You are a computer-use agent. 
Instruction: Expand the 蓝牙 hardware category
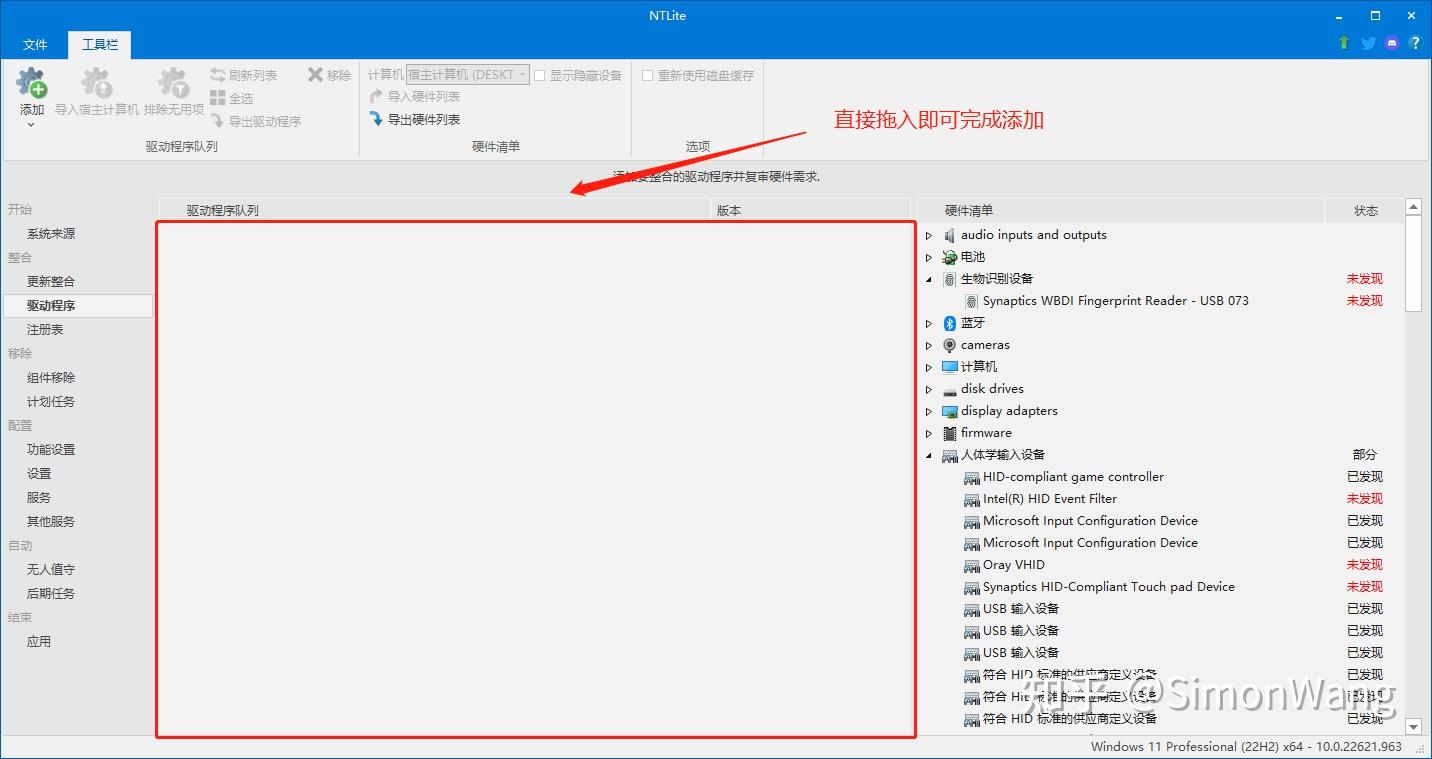click(x=929, y=323)
